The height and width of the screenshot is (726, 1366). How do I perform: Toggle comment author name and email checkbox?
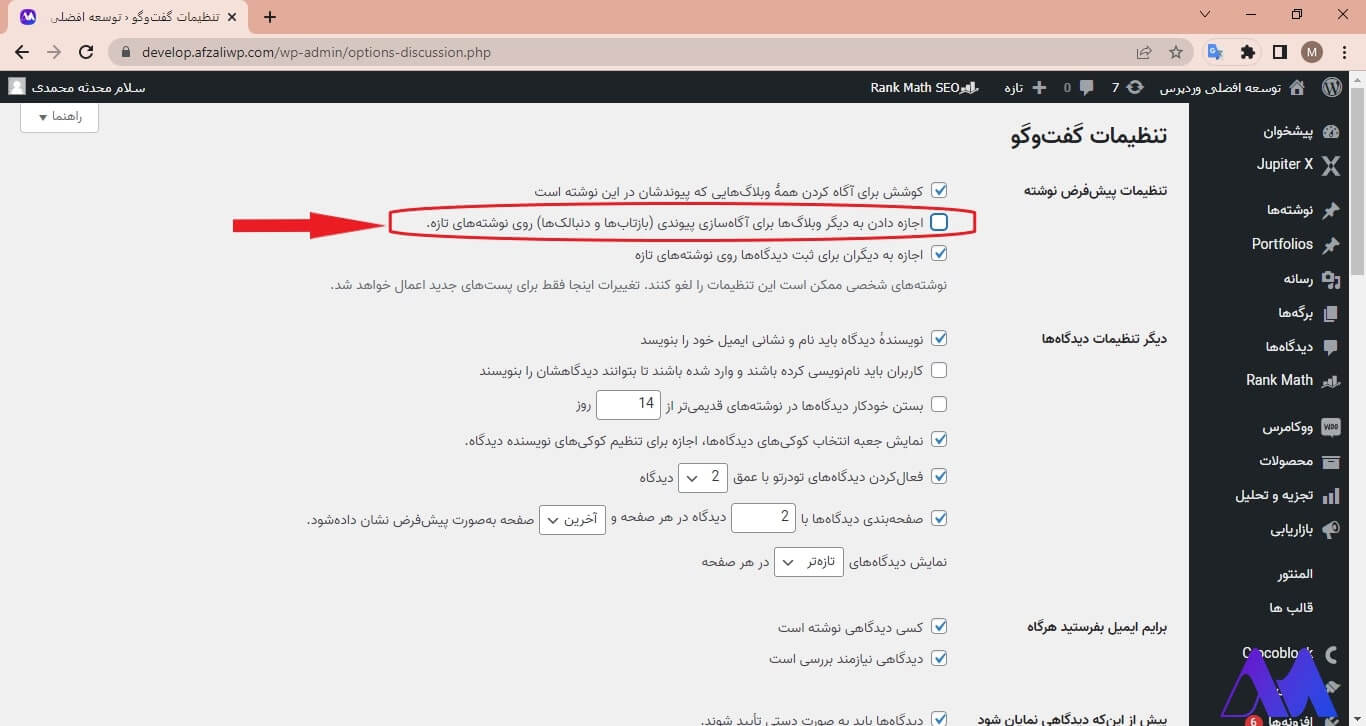pos(939,339)
